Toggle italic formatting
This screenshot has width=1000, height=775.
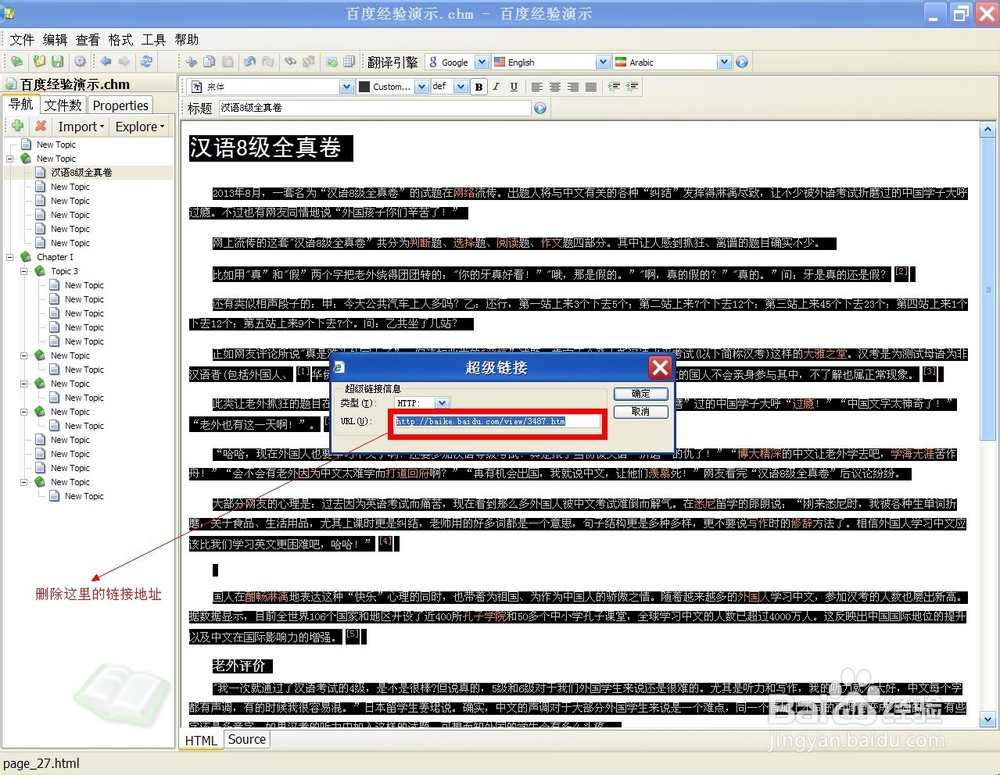[x=496, y=87]
